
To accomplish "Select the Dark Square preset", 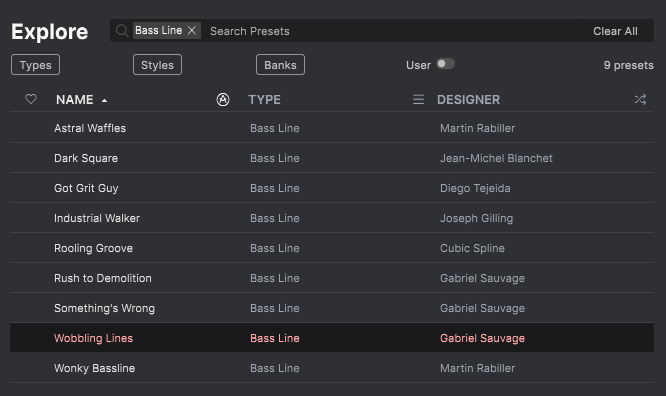I will 332,158.
